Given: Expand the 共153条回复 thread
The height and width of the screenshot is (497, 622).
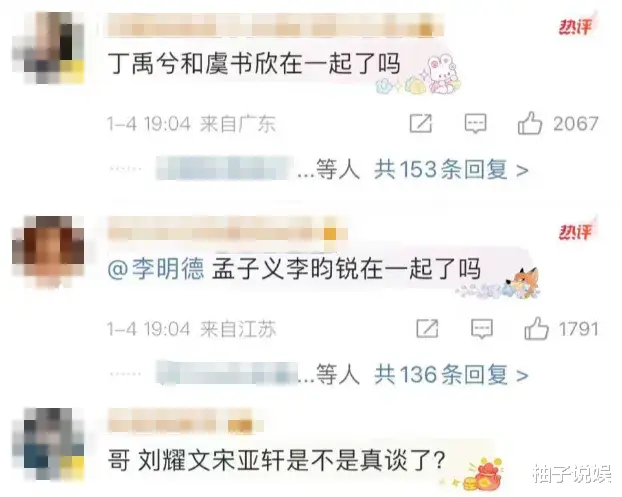Looking at the screenshot, I should pos(451,170).
